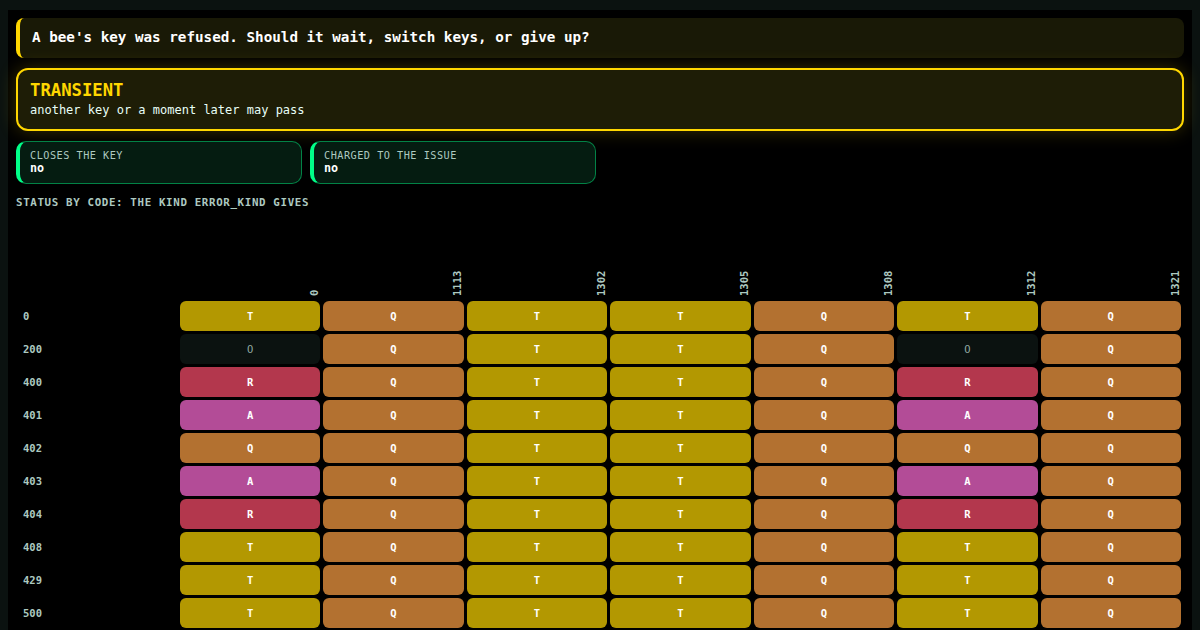Image resolution: width=1200 pixels, height=630 pixels.
Task: Click row label 408
Action: coord(33,547)
